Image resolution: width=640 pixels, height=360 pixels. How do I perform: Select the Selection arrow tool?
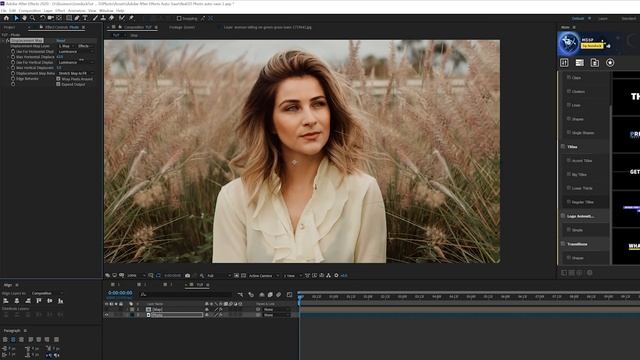[16, 18]
